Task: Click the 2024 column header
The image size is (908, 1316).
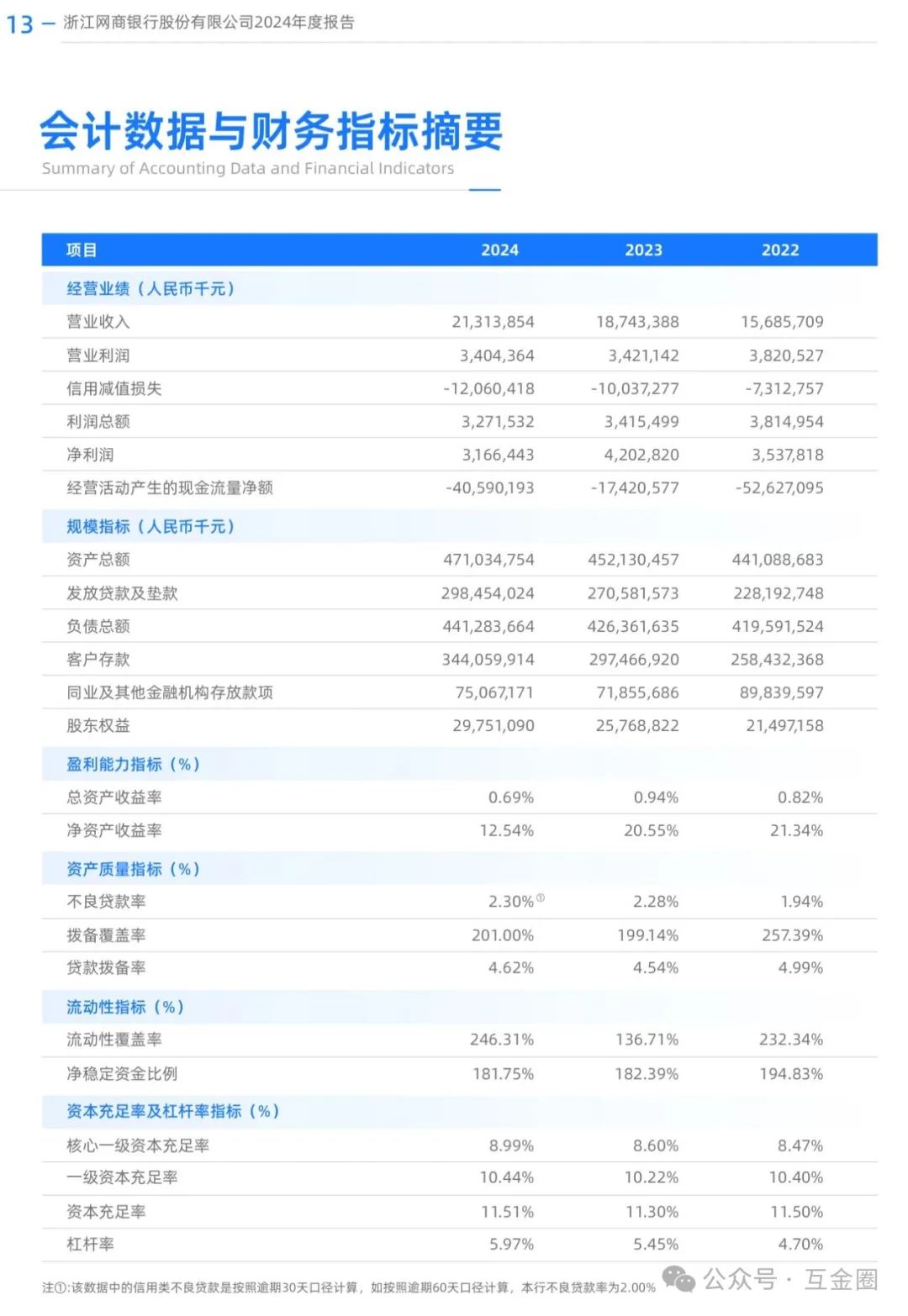Action: coord(499,250)
